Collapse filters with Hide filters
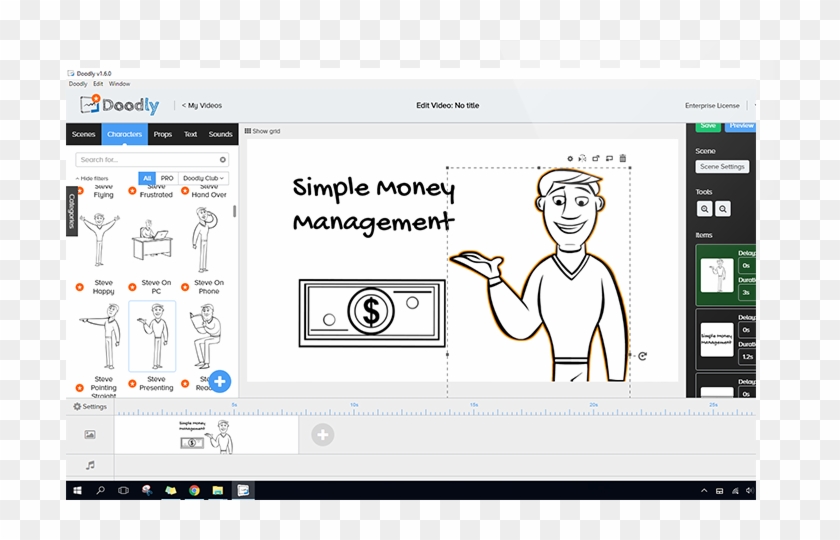Screen dimensions: 840x540 tap(92, 178)
